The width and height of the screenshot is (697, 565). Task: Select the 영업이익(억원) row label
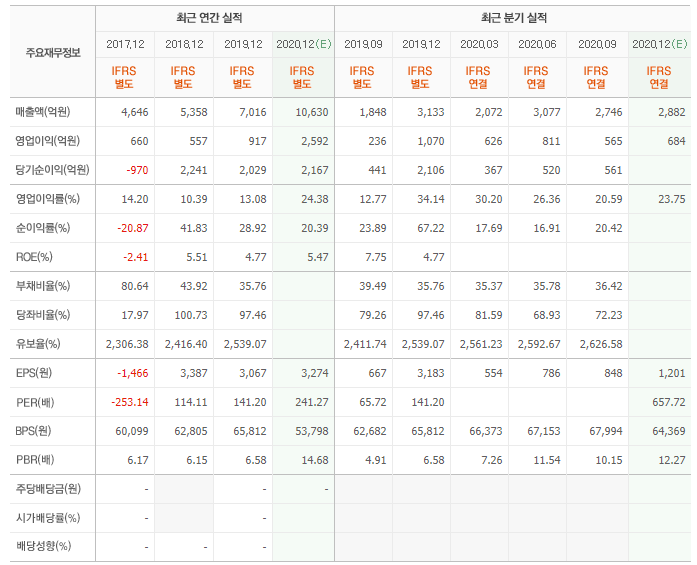(x=48, y=141)
